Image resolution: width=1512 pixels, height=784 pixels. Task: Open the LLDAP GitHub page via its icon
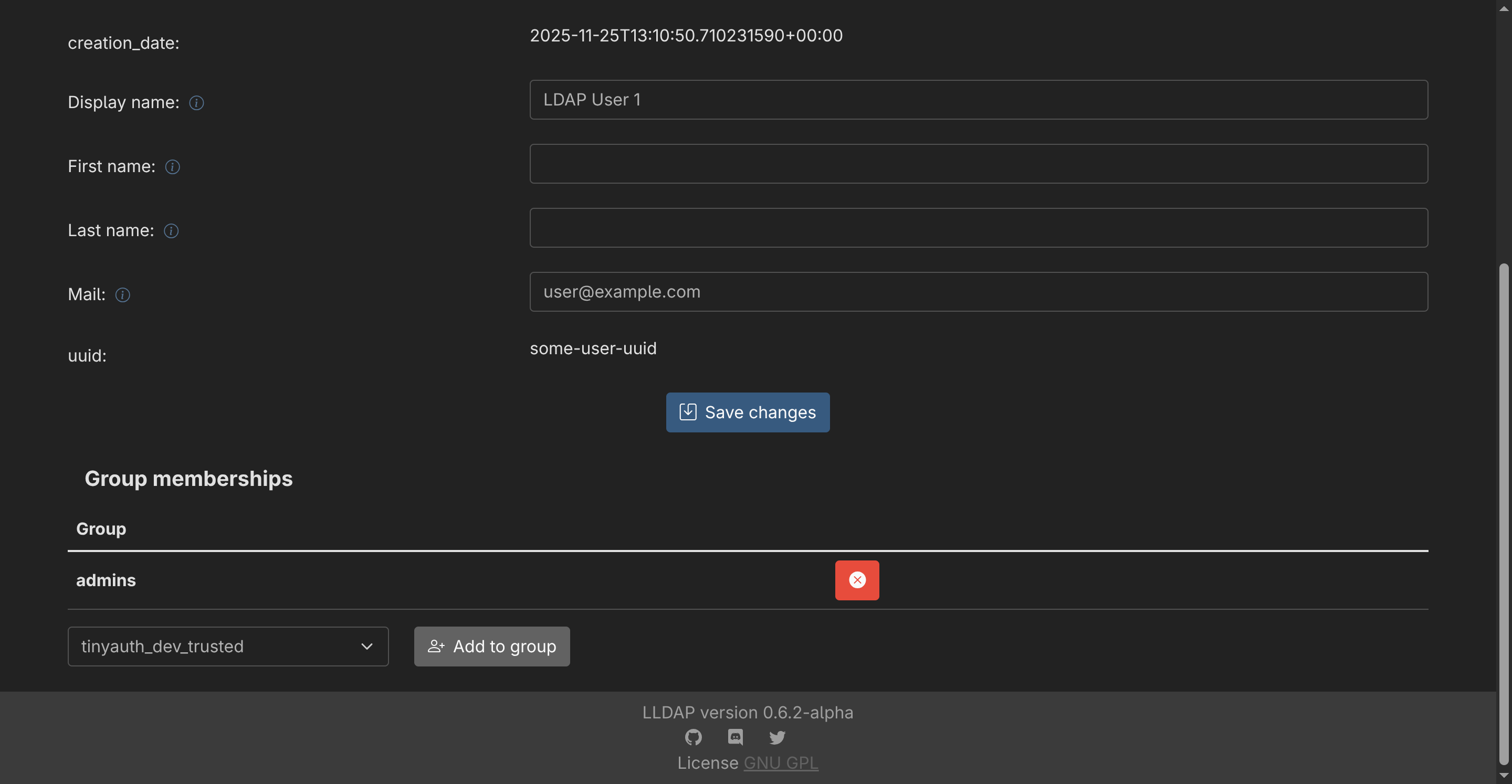point(693,737)
